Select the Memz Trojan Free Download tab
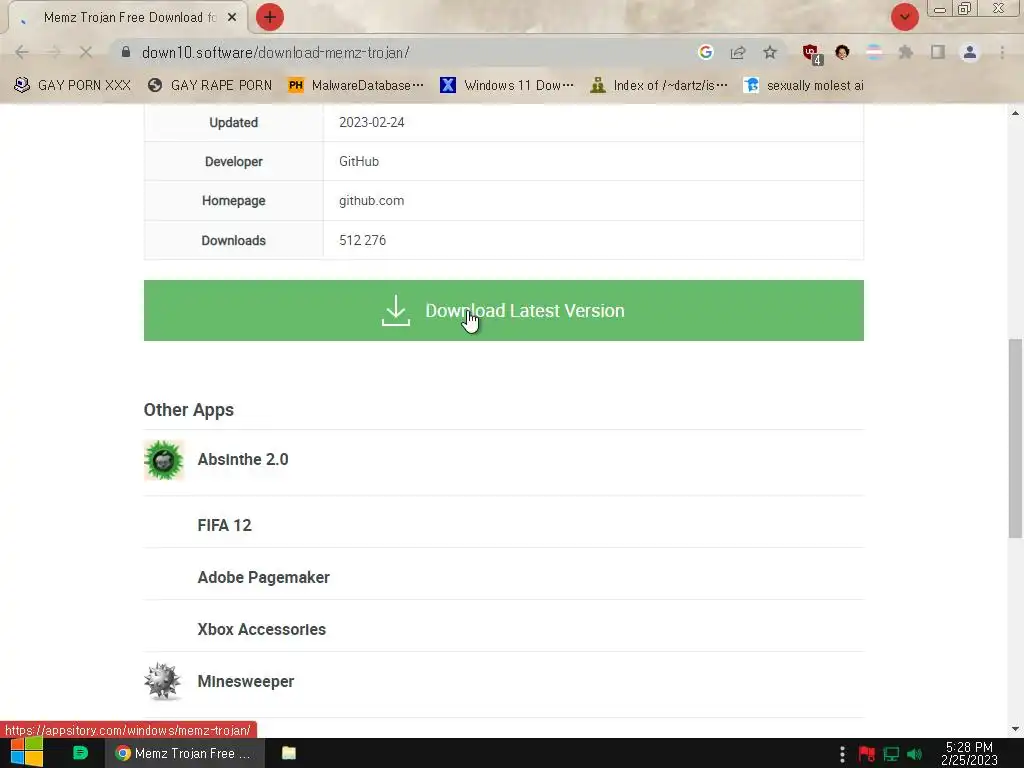This screenshot has width=1024, height=768. click(x=128, y=18)
